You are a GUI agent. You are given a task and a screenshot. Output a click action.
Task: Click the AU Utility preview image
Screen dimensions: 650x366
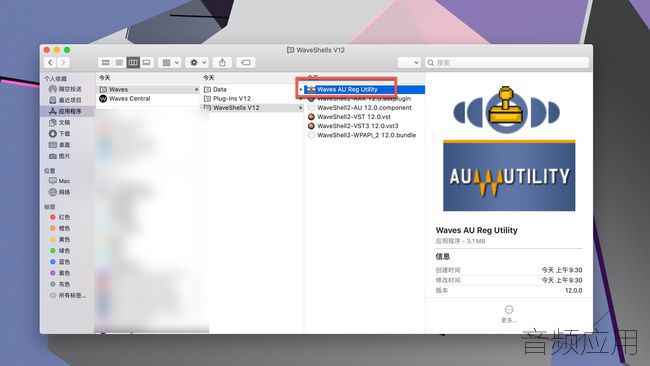(509, 176)
